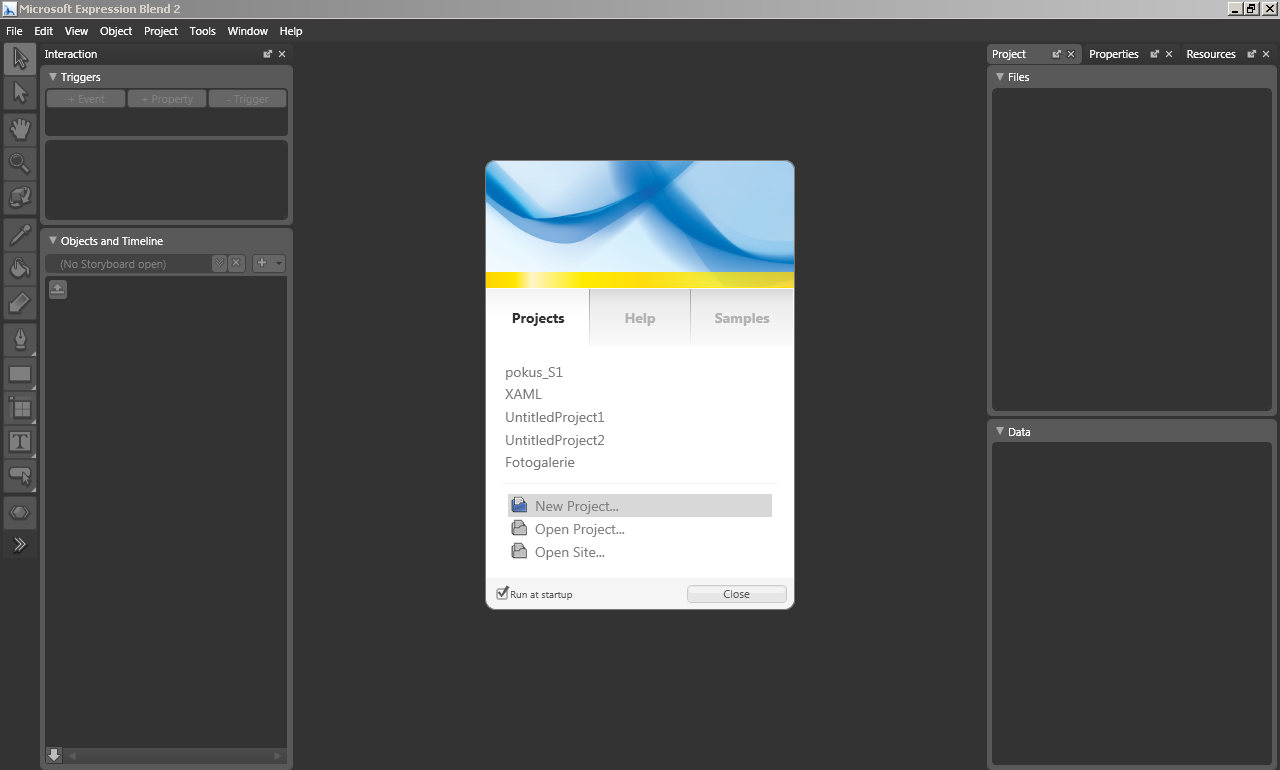Click the New Project icon

pos(519,506)
